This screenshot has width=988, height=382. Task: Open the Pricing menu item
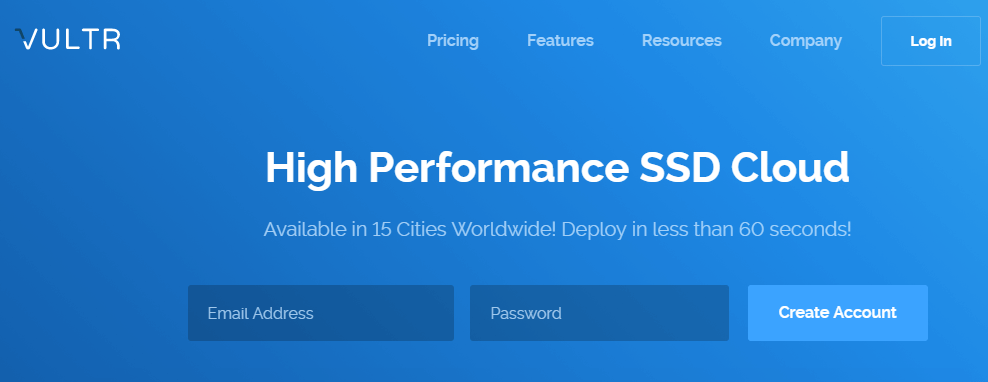(x=452, y=41)
